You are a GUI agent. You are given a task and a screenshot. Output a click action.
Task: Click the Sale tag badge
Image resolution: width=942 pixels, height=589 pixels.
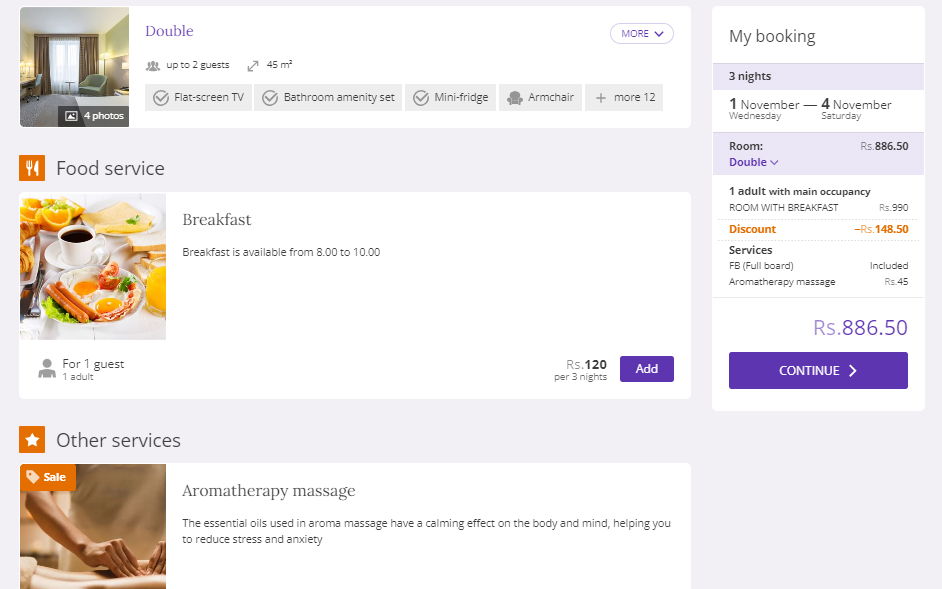coord(47,477)
